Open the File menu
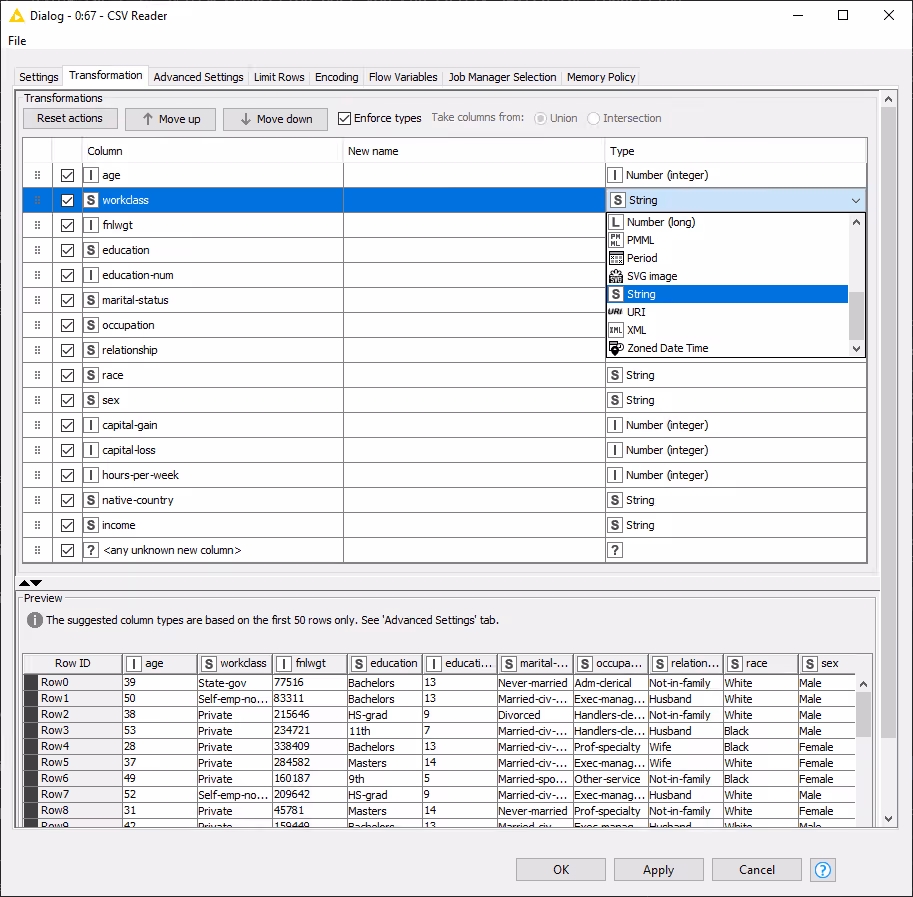 coord(17,41)
